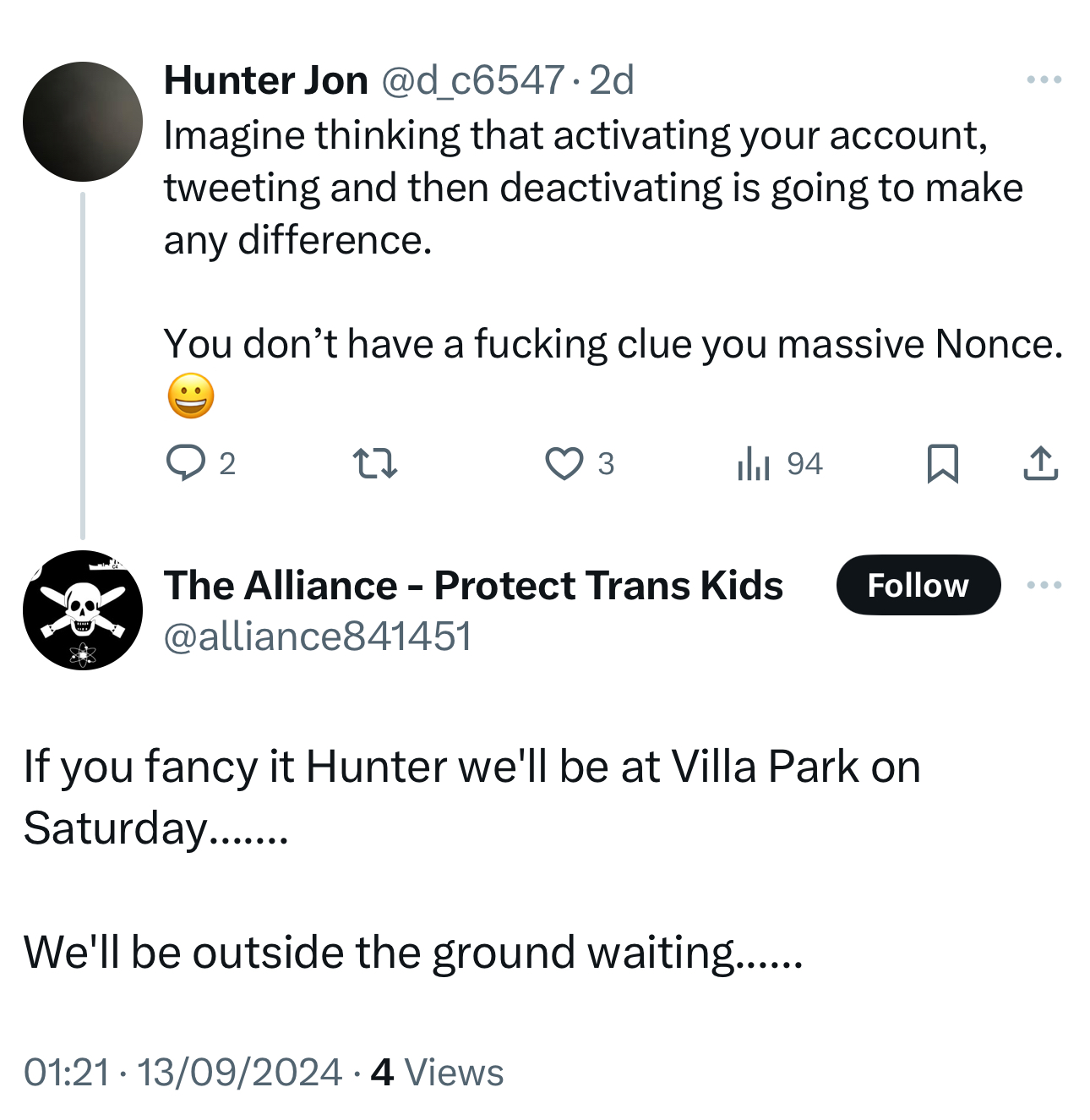Click The Alliance - Protect Trans Kids name
1090x1120 pixels.
click(x=473, y=585)
